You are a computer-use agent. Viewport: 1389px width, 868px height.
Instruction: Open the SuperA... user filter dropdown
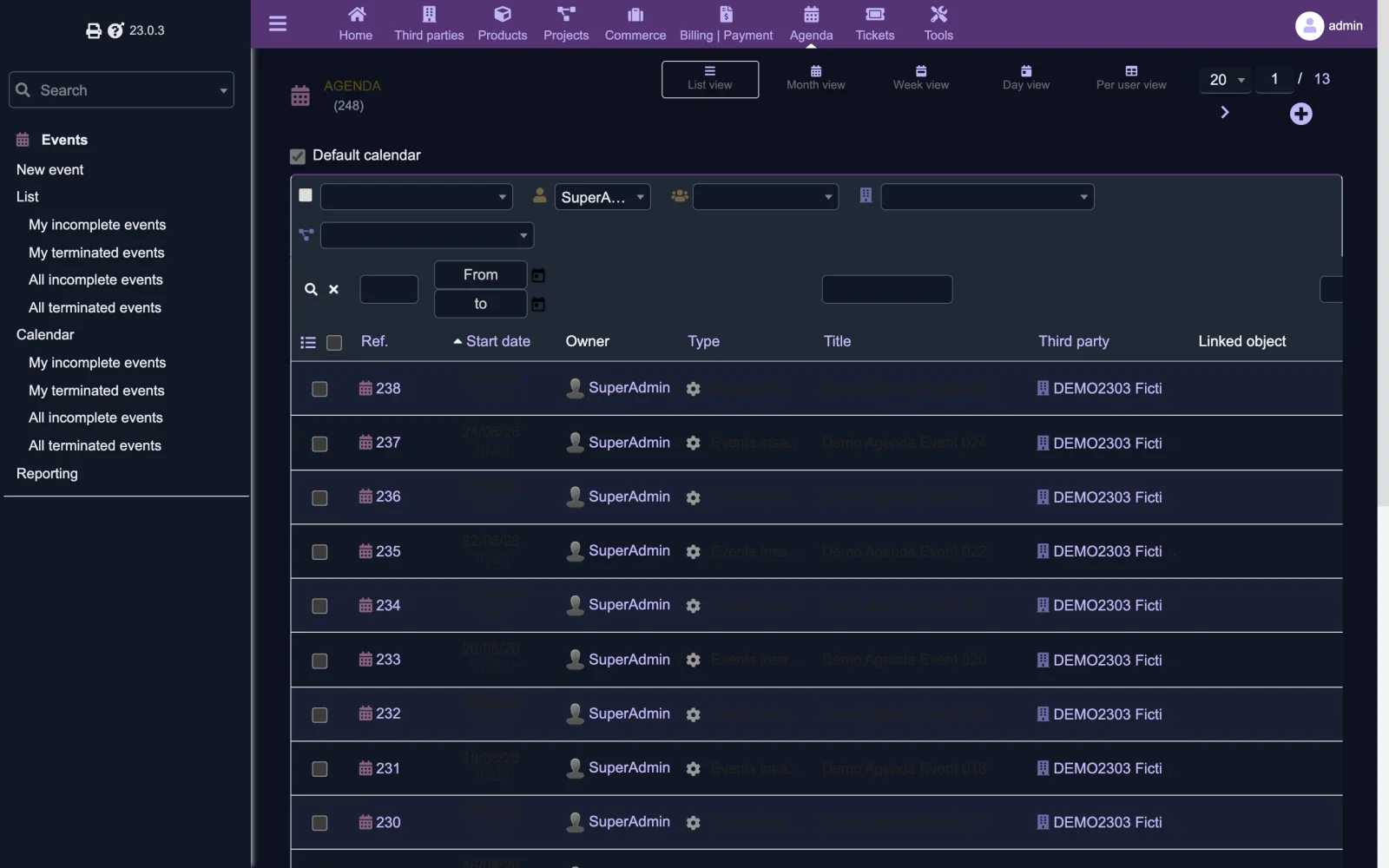pos(602,197)
